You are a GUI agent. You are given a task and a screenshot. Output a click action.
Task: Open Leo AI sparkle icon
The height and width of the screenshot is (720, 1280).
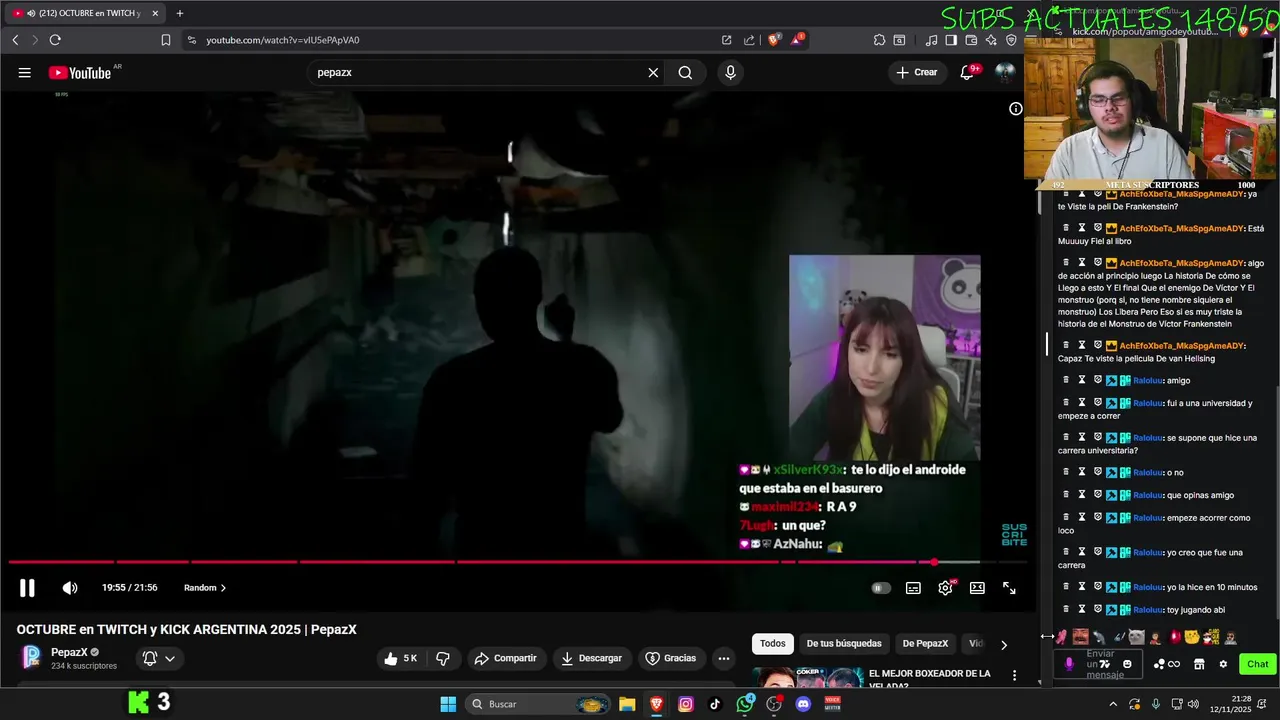(991, 40)
